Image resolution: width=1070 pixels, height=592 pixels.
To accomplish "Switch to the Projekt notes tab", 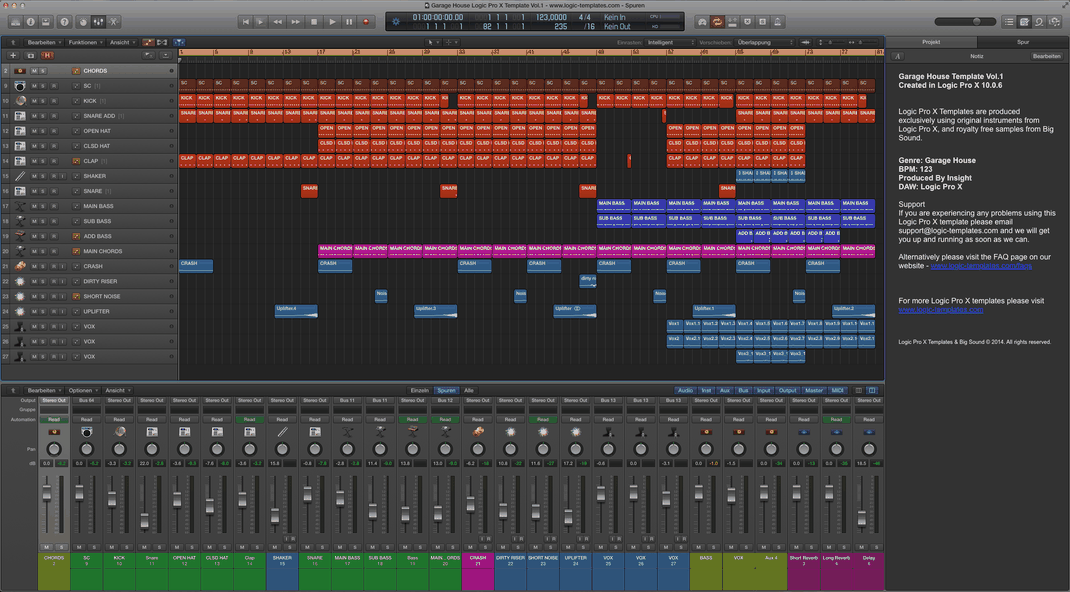I will coord(931,42).
